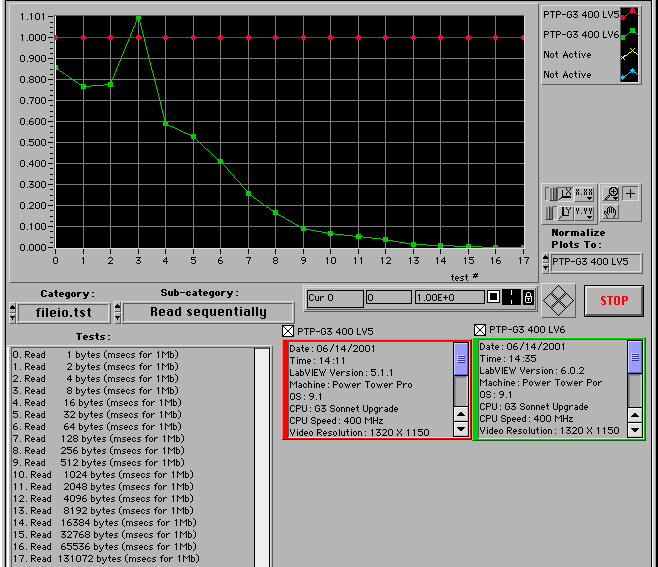Select test 10 Read 1024 bytes
The height and width of the screenshot is (567, 658).
click(100, 474)
